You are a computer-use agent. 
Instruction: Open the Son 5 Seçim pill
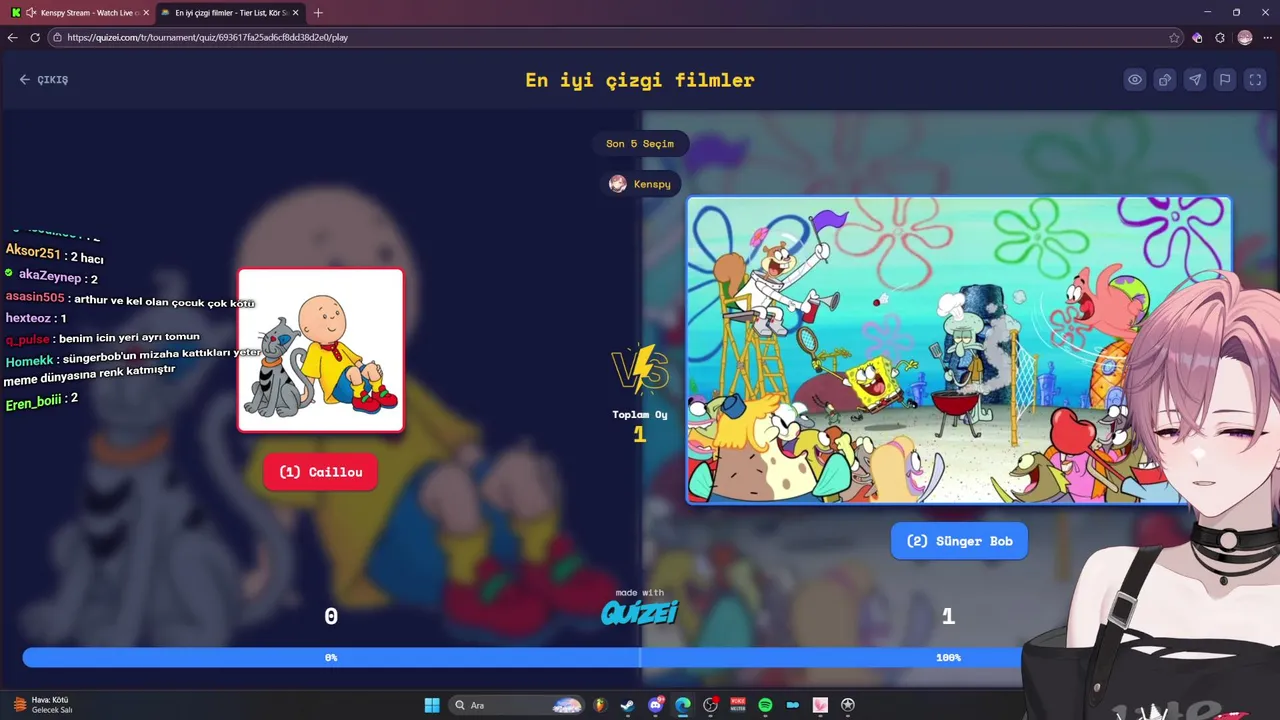coord(640,144)
